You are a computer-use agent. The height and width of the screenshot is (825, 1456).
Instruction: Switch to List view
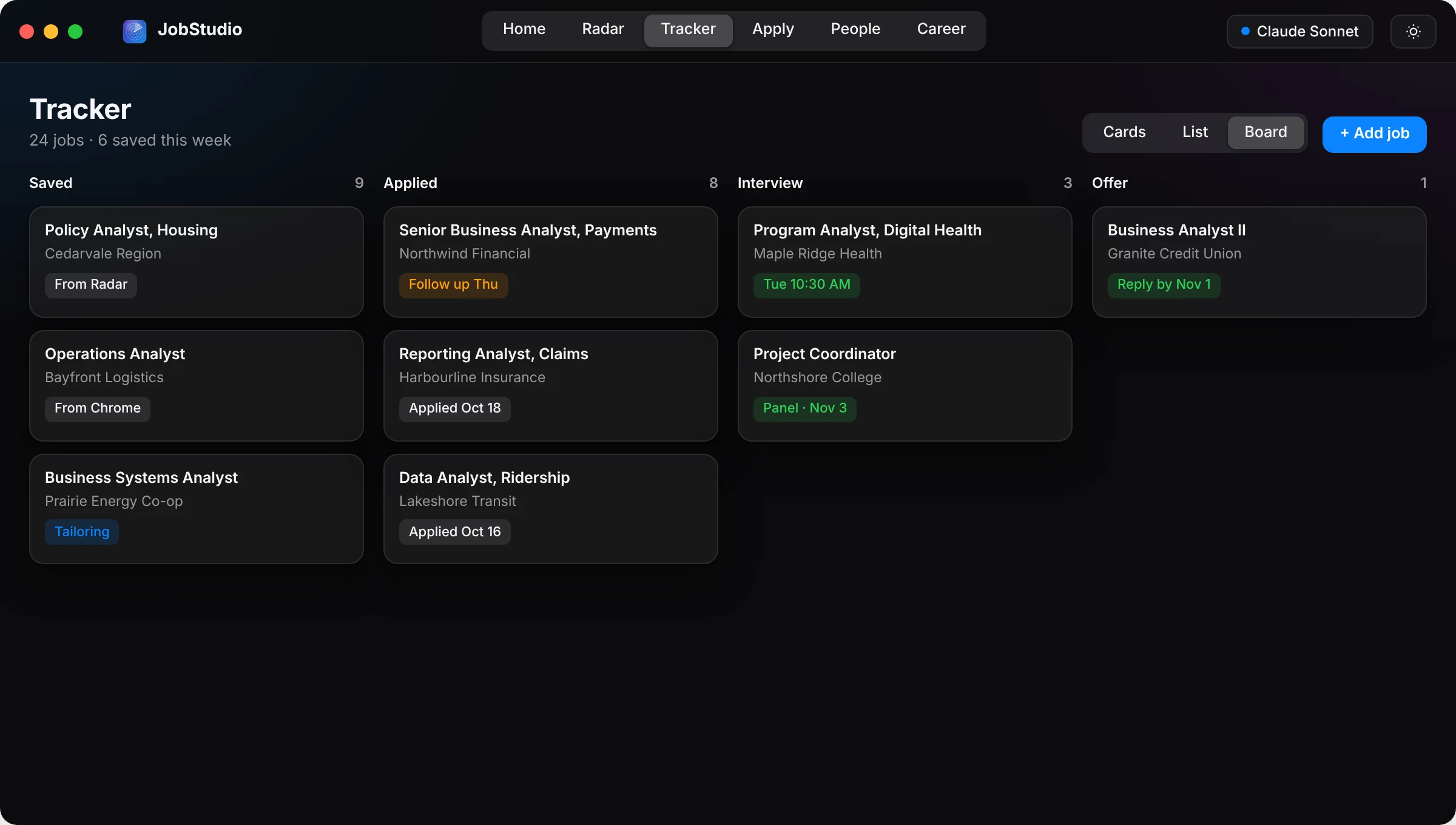point(1195,132)
